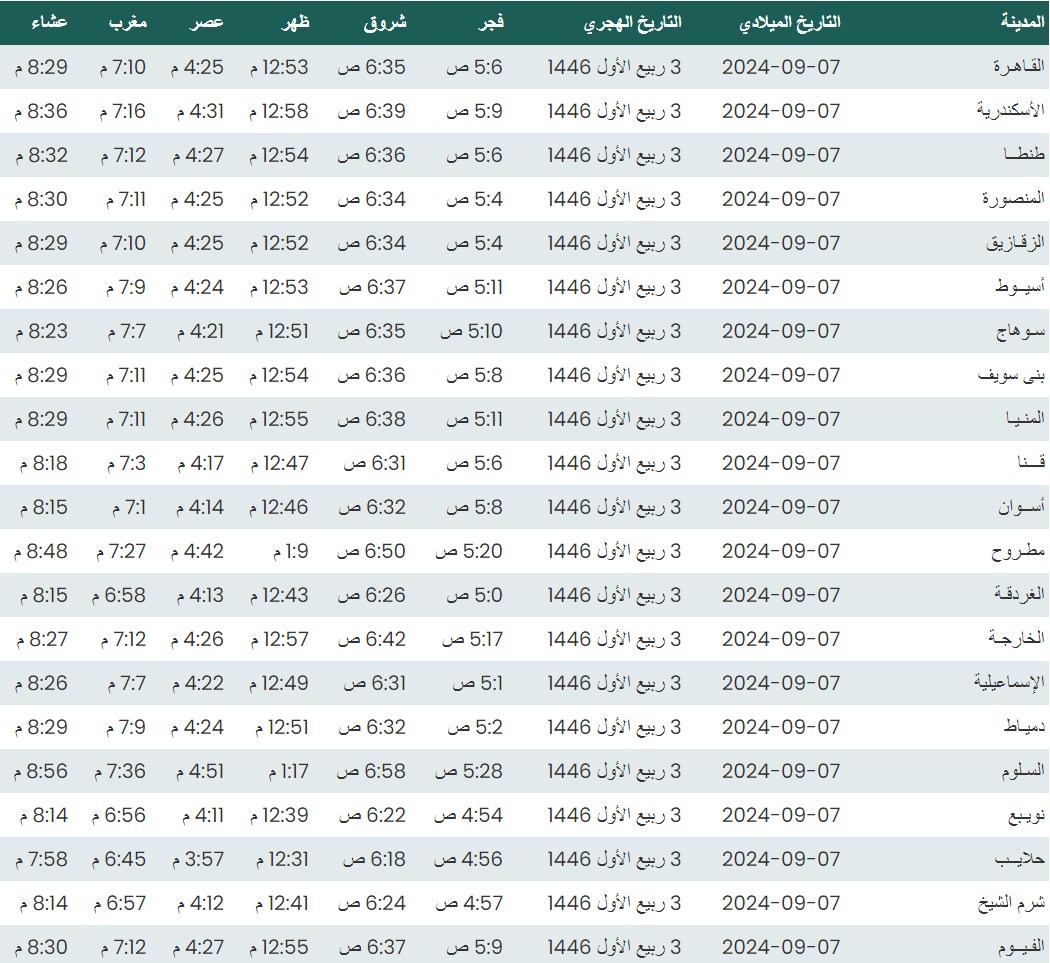This screenshot has width=1050, height=963.
Task: Click the Gregorian date in the الفيوم row
Action: pos(781,947)
